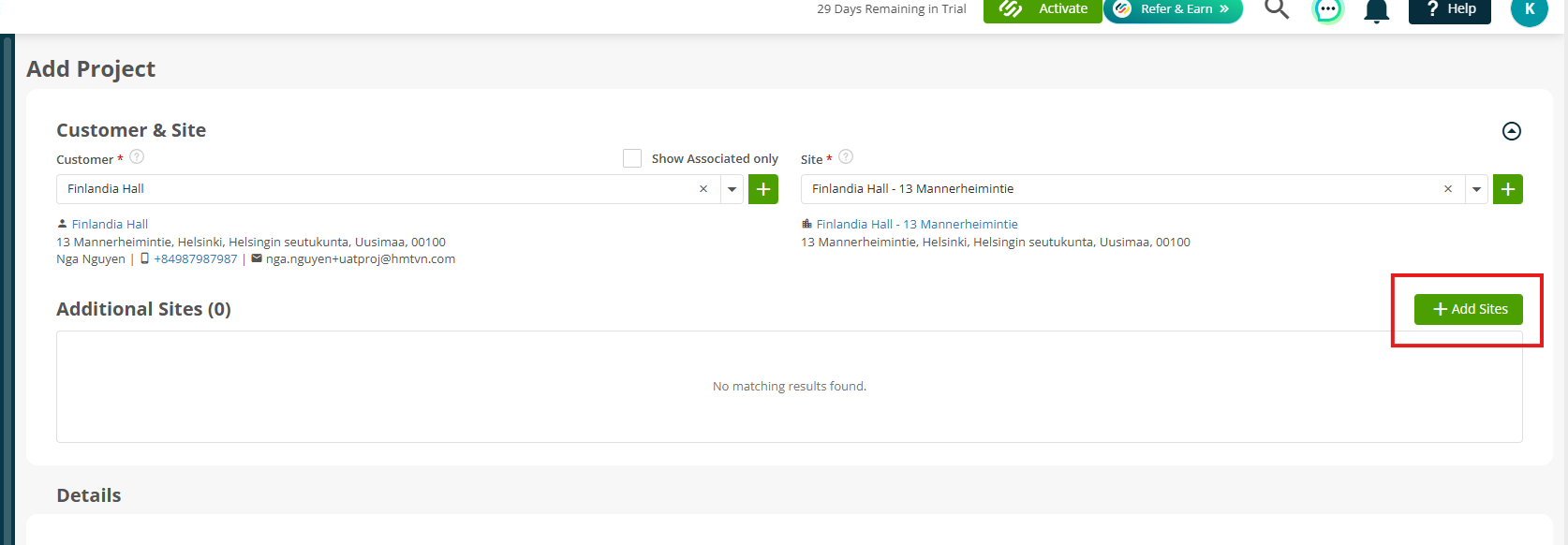This screenshot has width=1568, height=545.
Task: Click the Additional Sites (0) heading
Action: (x=143, y=309)
